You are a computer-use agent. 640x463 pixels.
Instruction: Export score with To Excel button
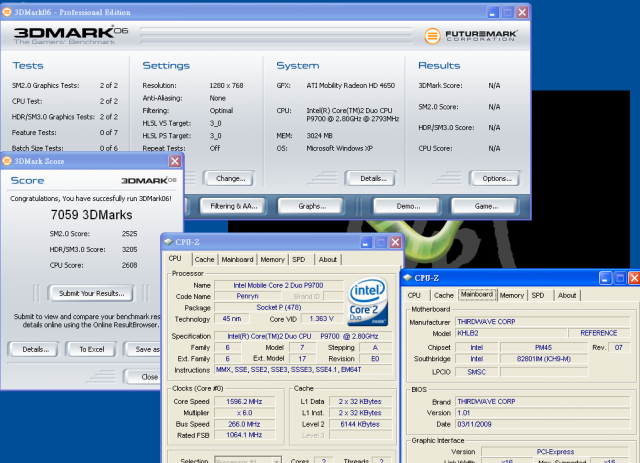(92, 349)
